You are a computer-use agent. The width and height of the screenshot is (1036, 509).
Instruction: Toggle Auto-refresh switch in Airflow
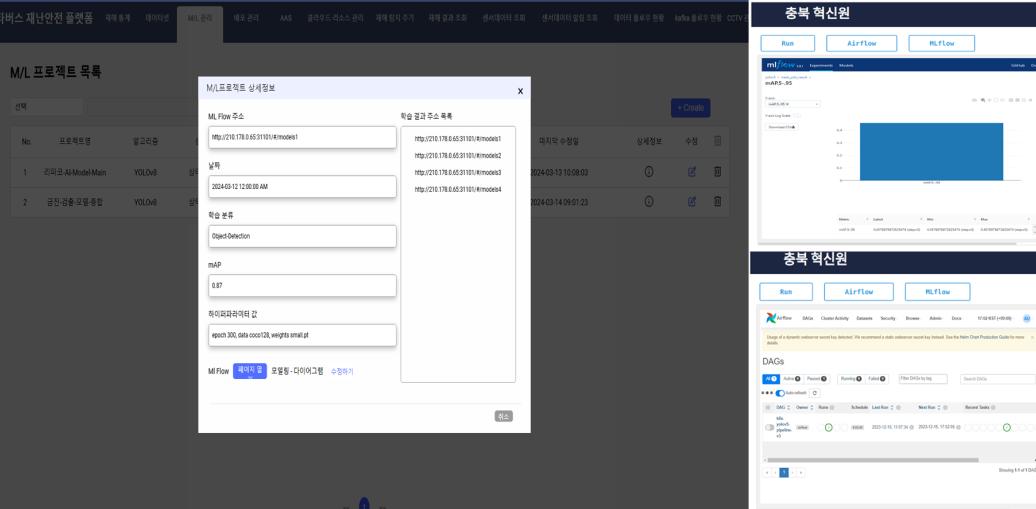tap(780, 393)
